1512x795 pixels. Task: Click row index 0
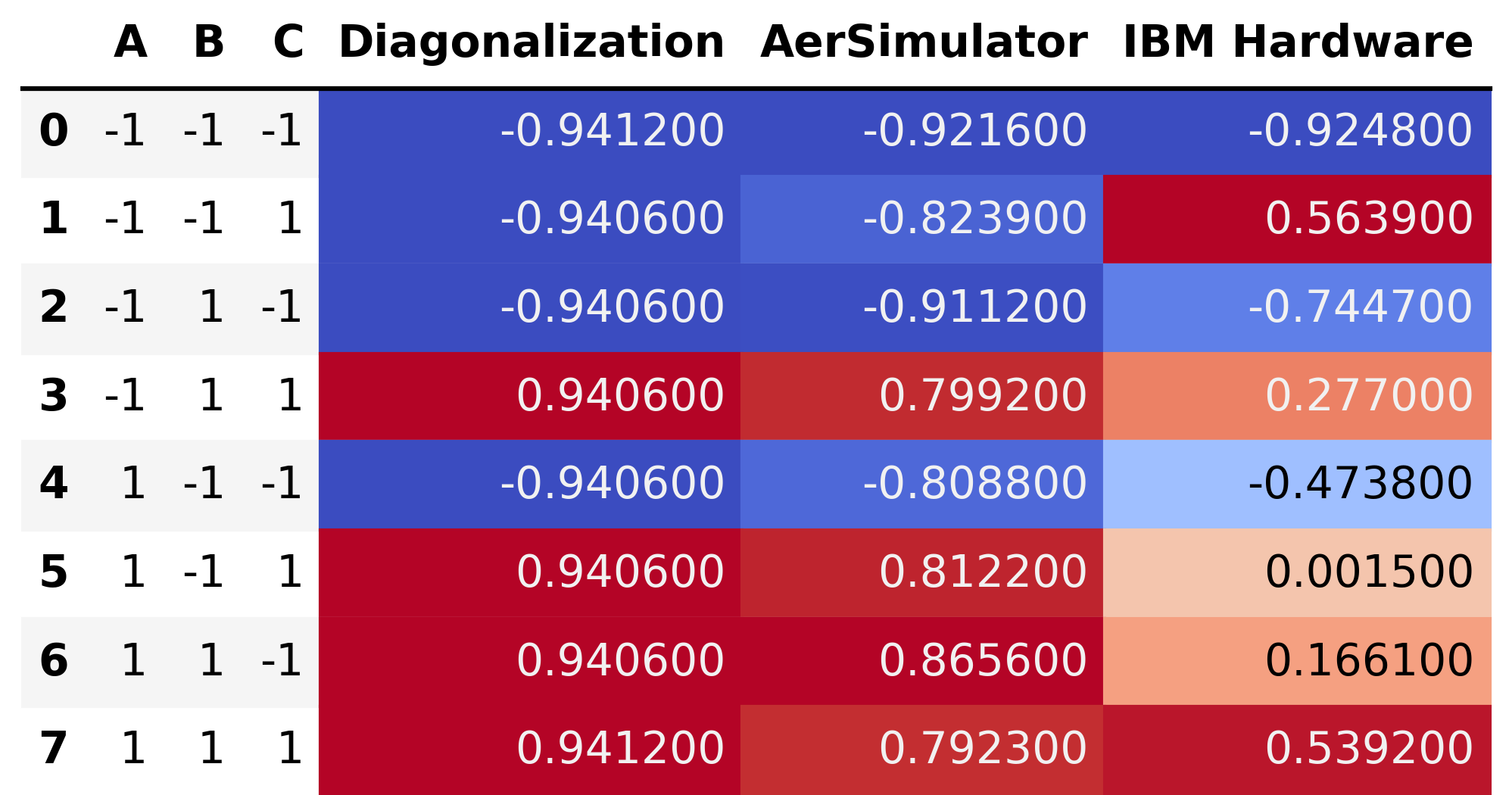[x=54, y=131]
